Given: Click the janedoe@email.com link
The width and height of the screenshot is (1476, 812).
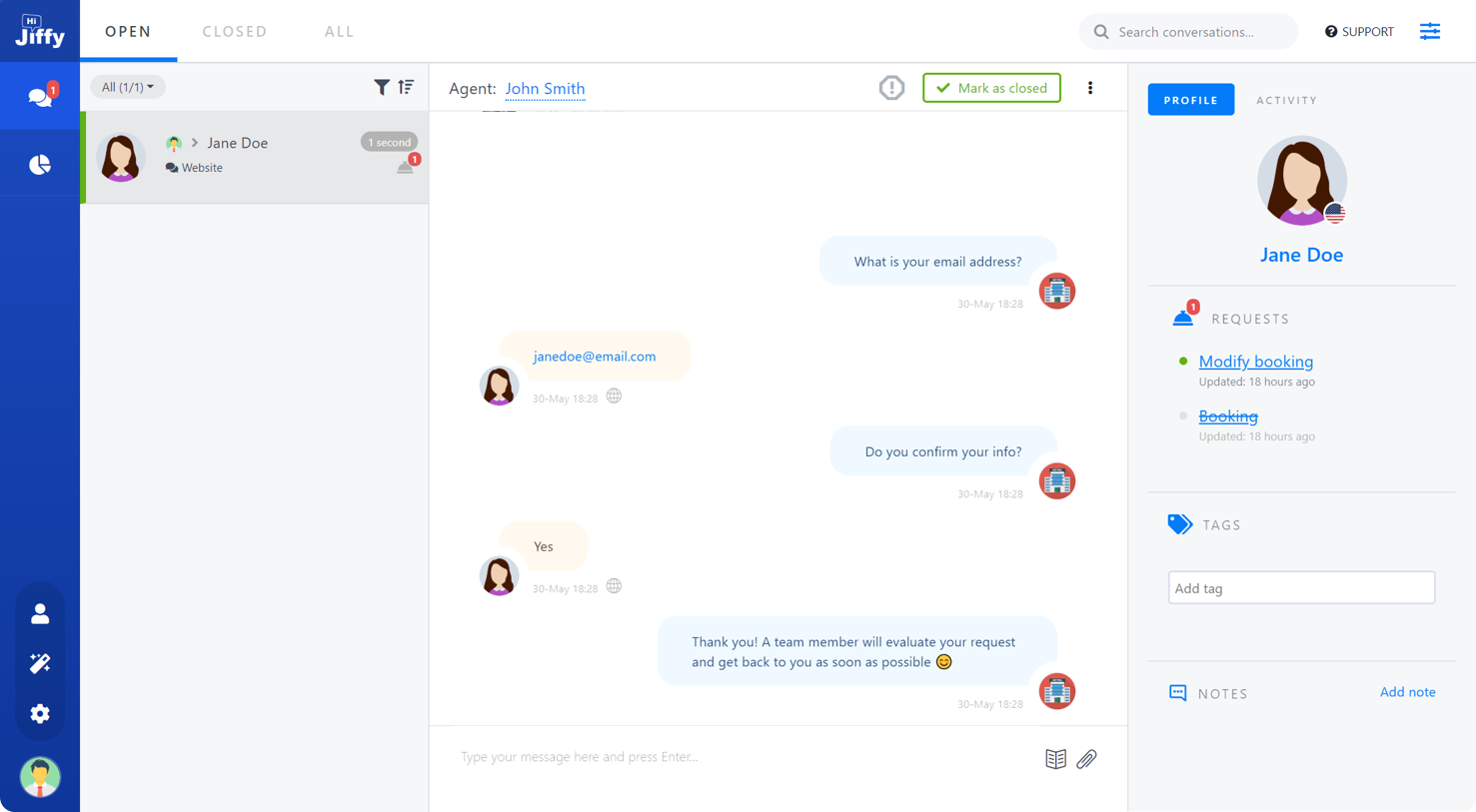Looking at the screenshot, I should pyautogui.click(x=595, y=357).
